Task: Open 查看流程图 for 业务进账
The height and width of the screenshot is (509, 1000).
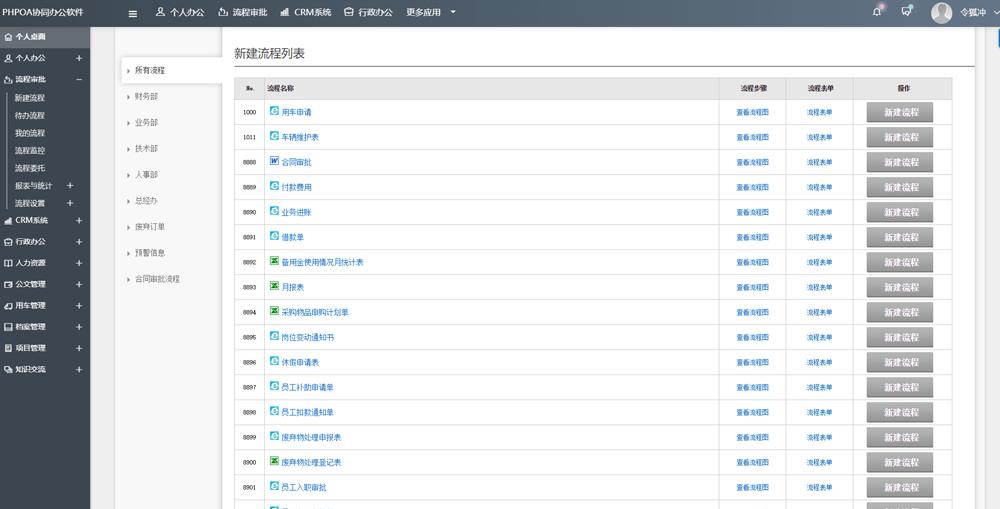Action: [753, 212]
